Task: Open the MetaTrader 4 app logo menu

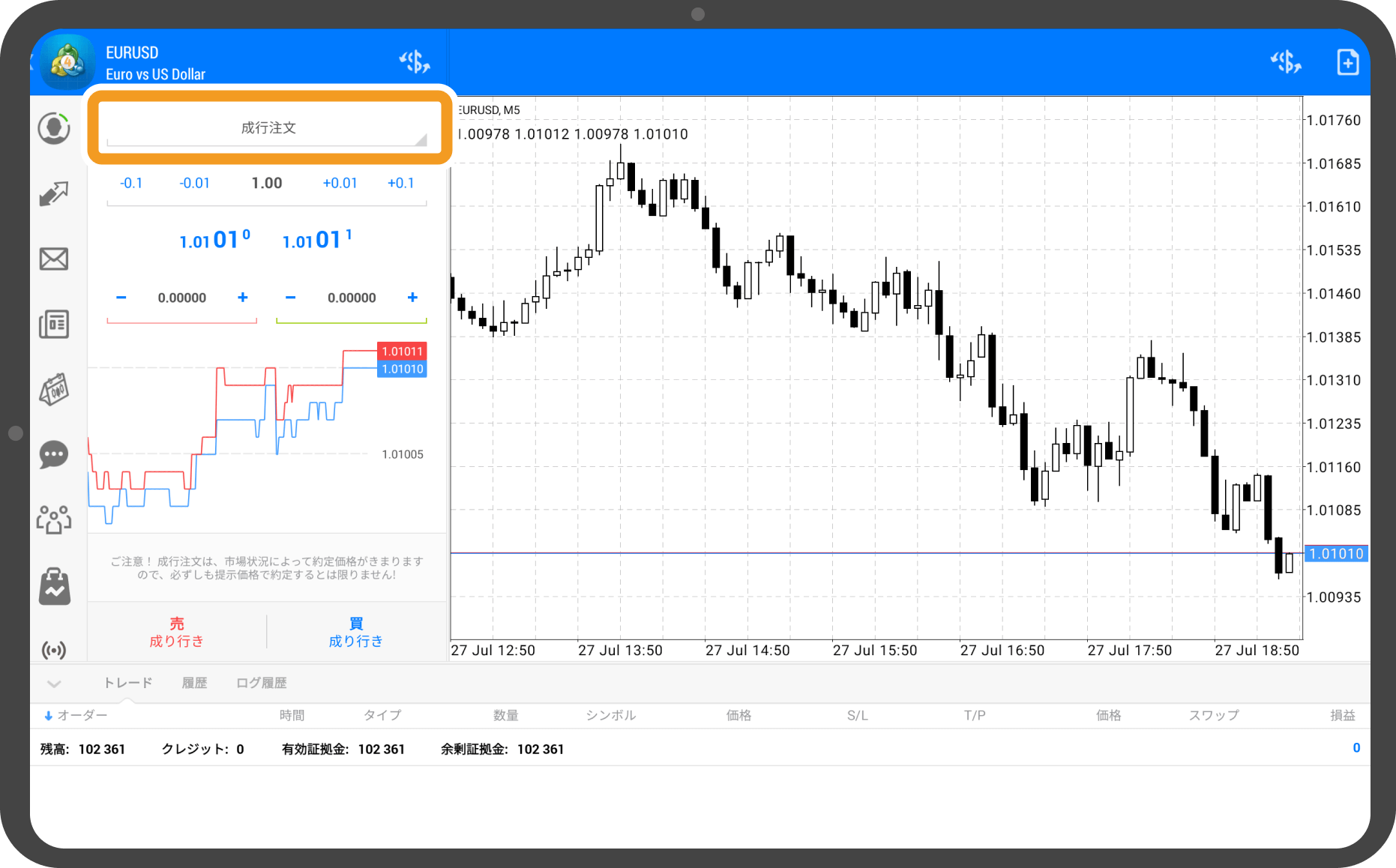Action: (x=67, y=61)
